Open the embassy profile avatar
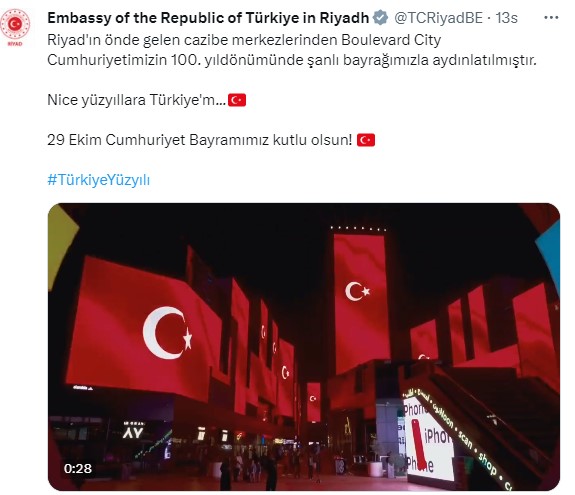 tap(15, 27)
